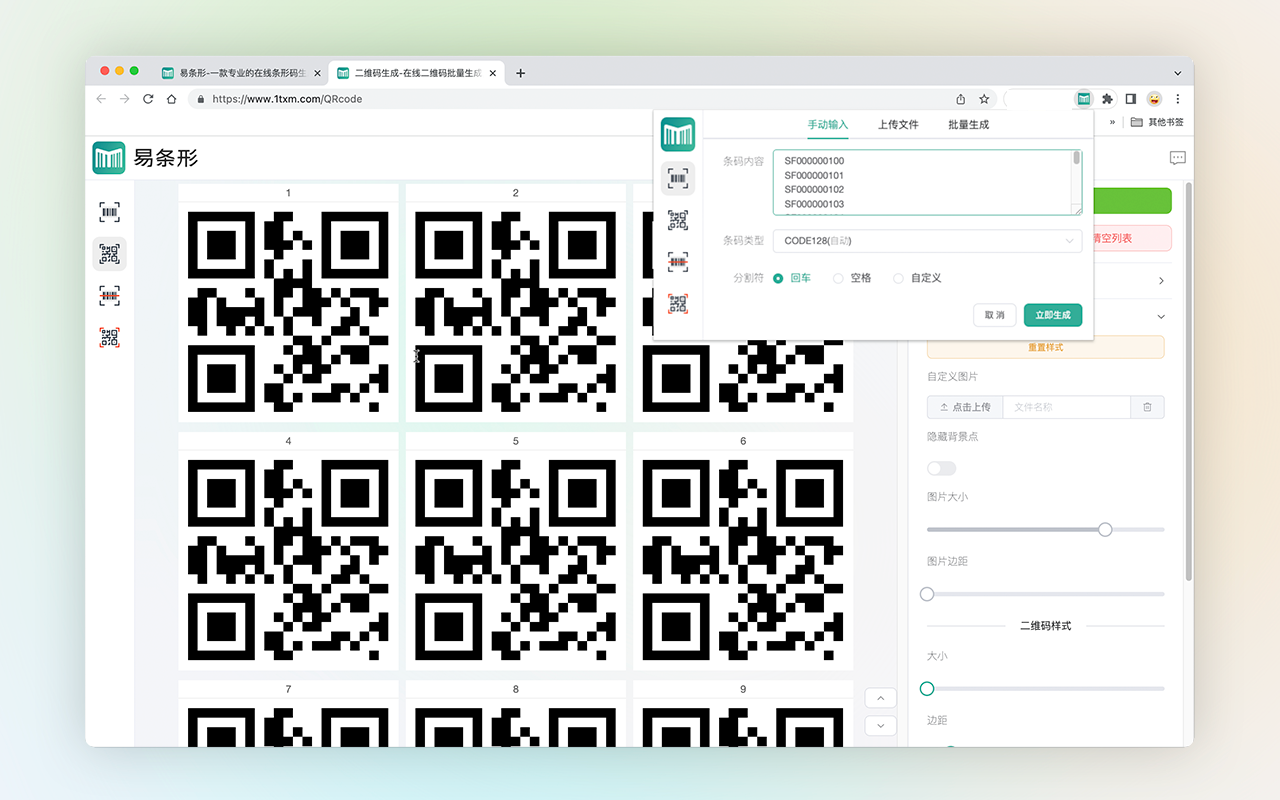Navigate back in the browser

(101, 99)
